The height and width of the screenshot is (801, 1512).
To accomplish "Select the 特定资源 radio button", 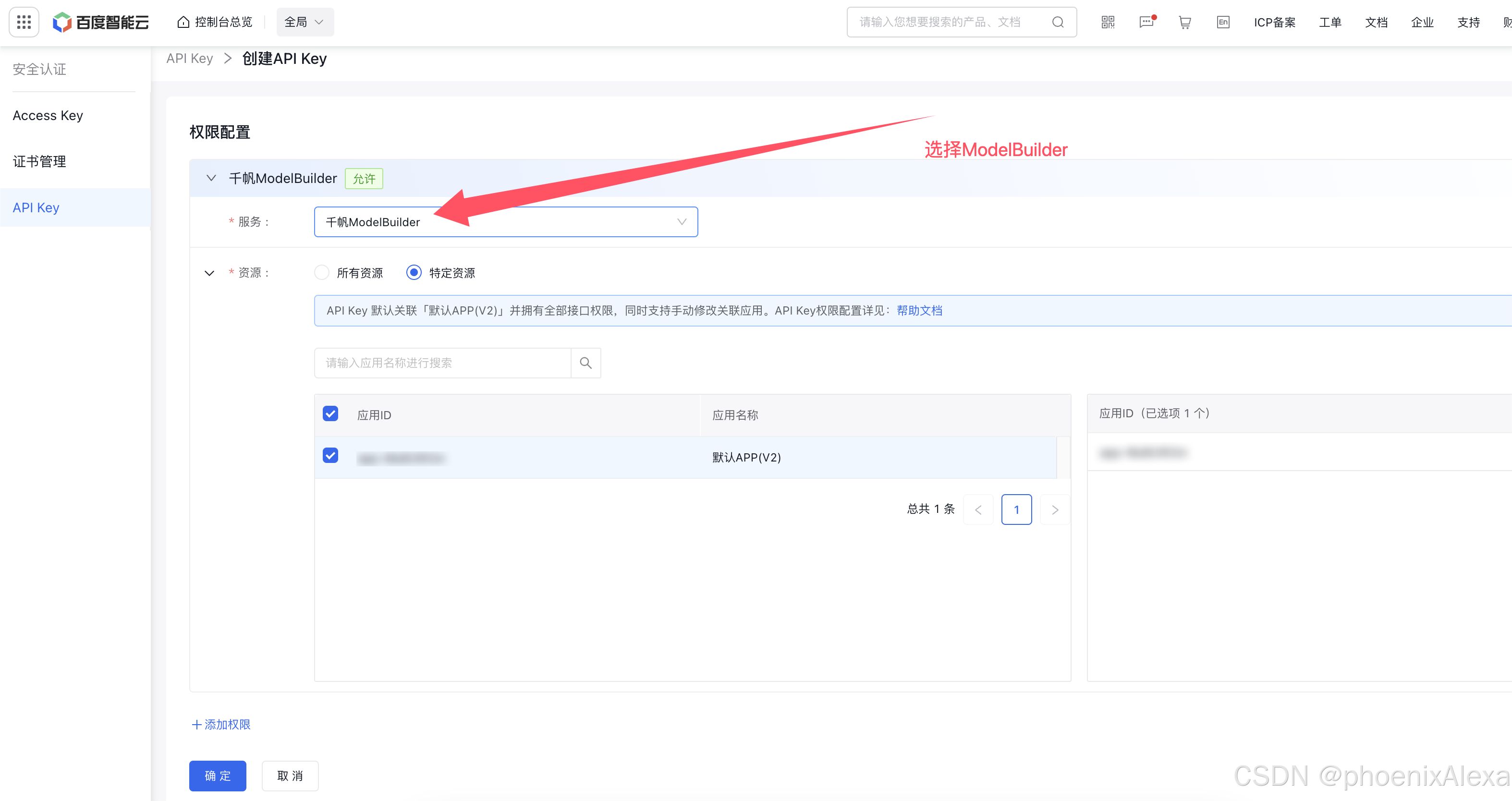I will (x=414, y=272).
